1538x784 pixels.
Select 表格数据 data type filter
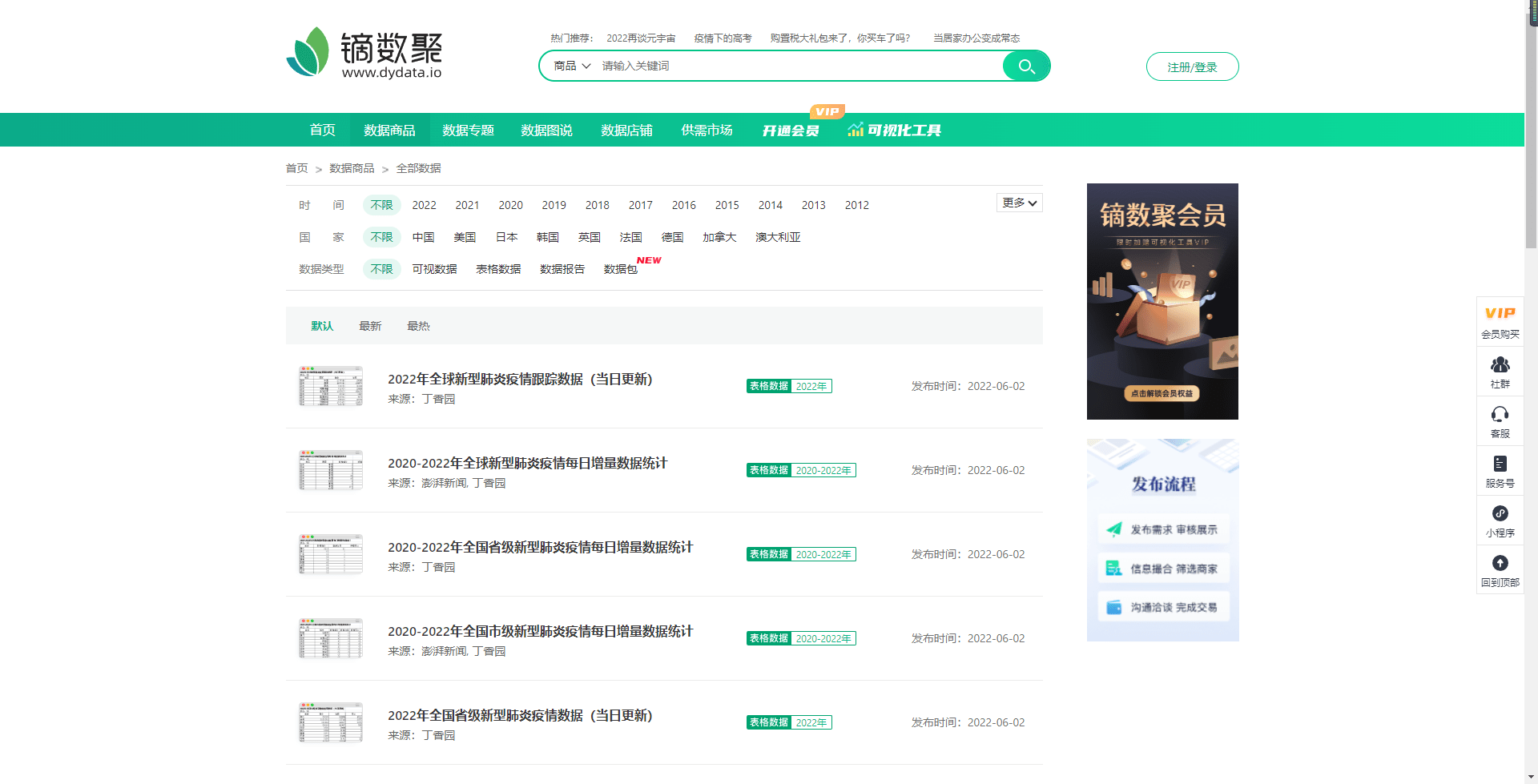tap(498, 269)
